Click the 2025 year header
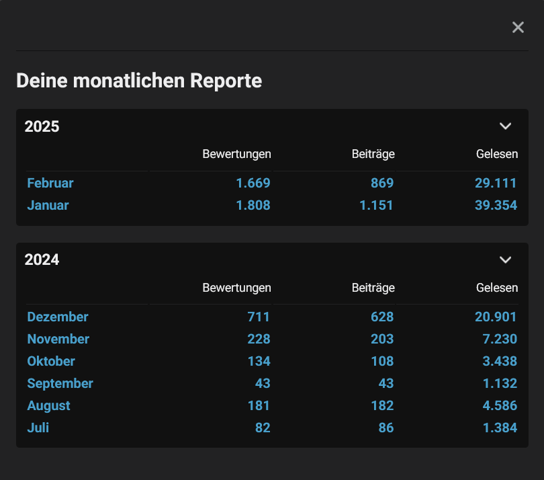This screenshot has height=480, width=544. (x=42, y=127)
